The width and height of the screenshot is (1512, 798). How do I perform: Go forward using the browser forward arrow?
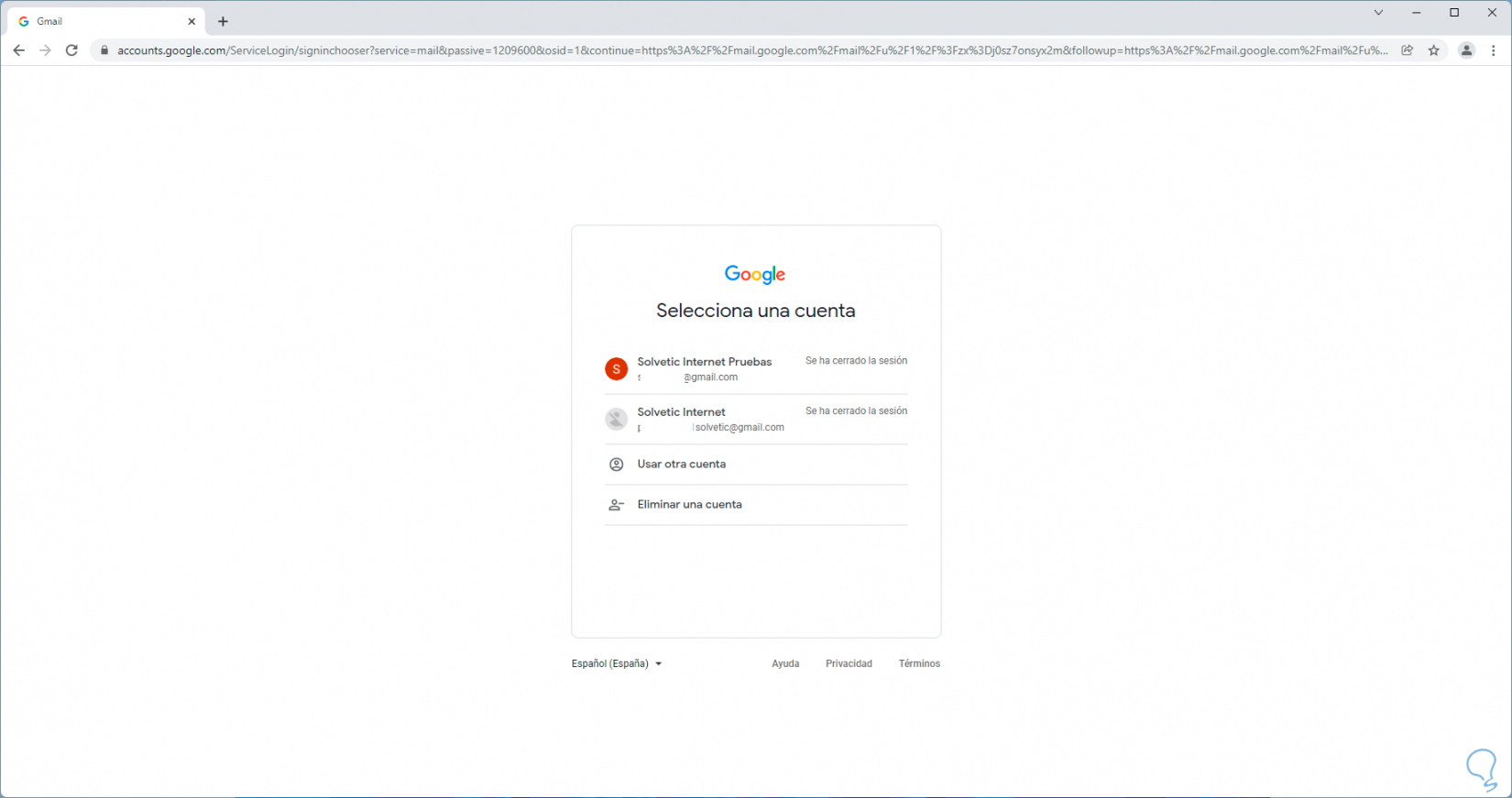tap(45, 50)
